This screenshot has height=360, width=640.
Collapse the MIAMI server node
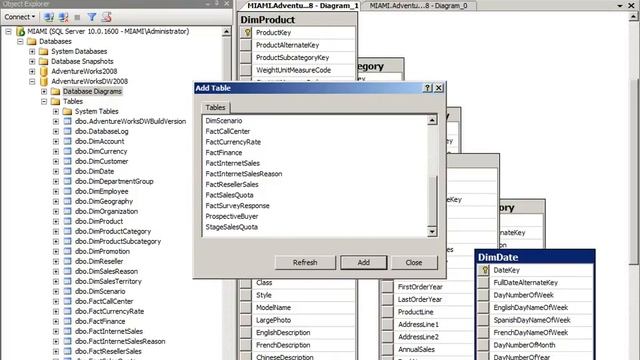9,31
